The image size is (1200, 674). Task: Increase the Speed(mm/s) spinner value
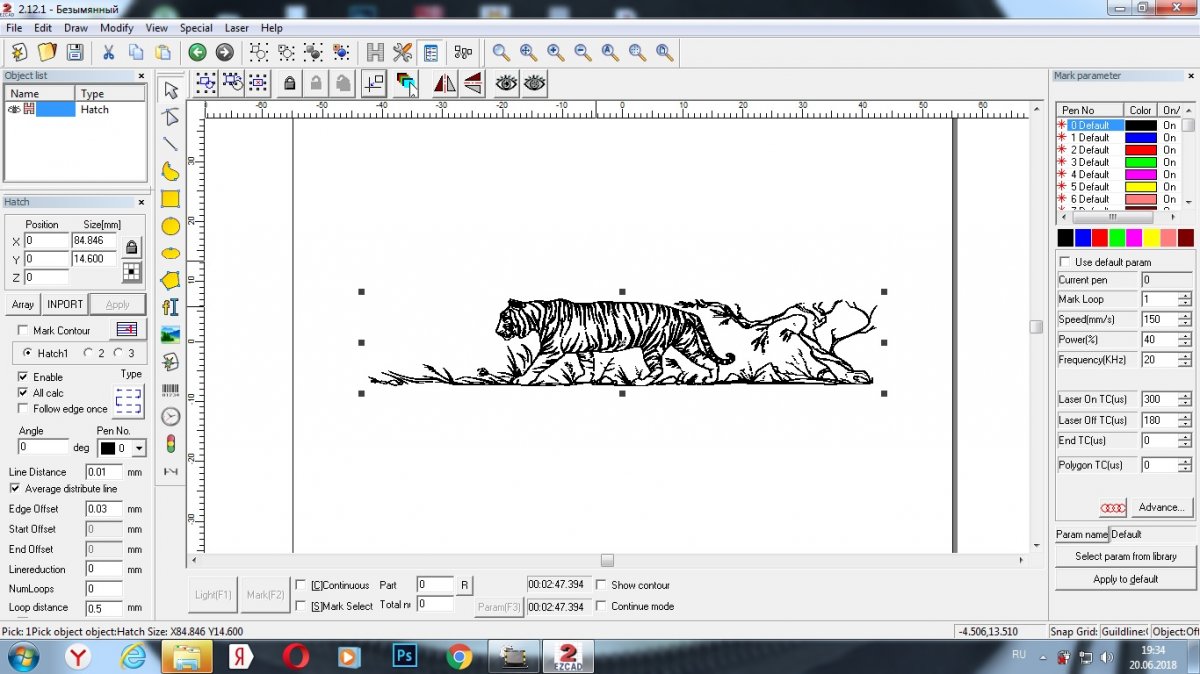[x=1185, y=316]
